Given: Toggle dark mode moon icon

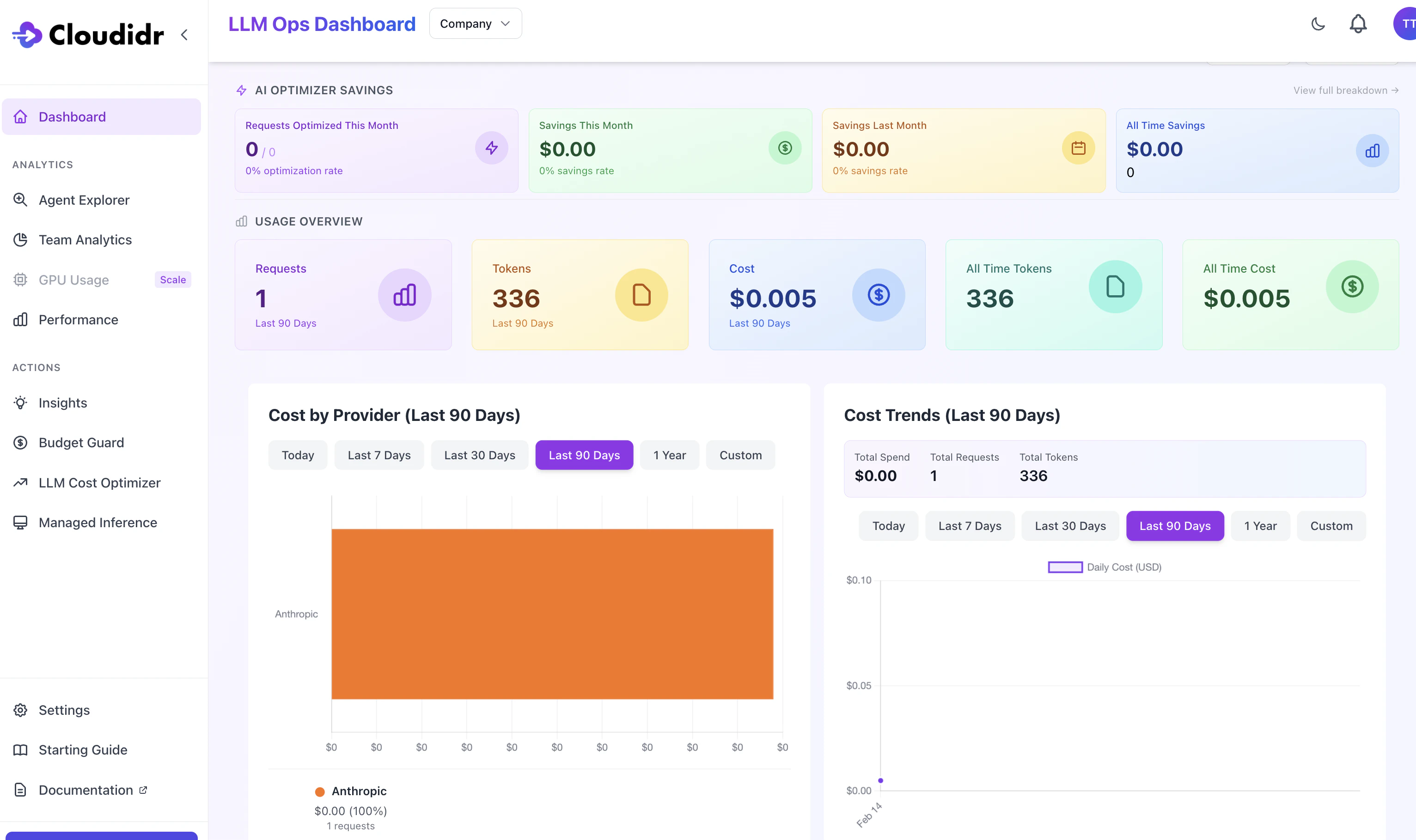Looking at the screenshot, I should click(1318, 24).
